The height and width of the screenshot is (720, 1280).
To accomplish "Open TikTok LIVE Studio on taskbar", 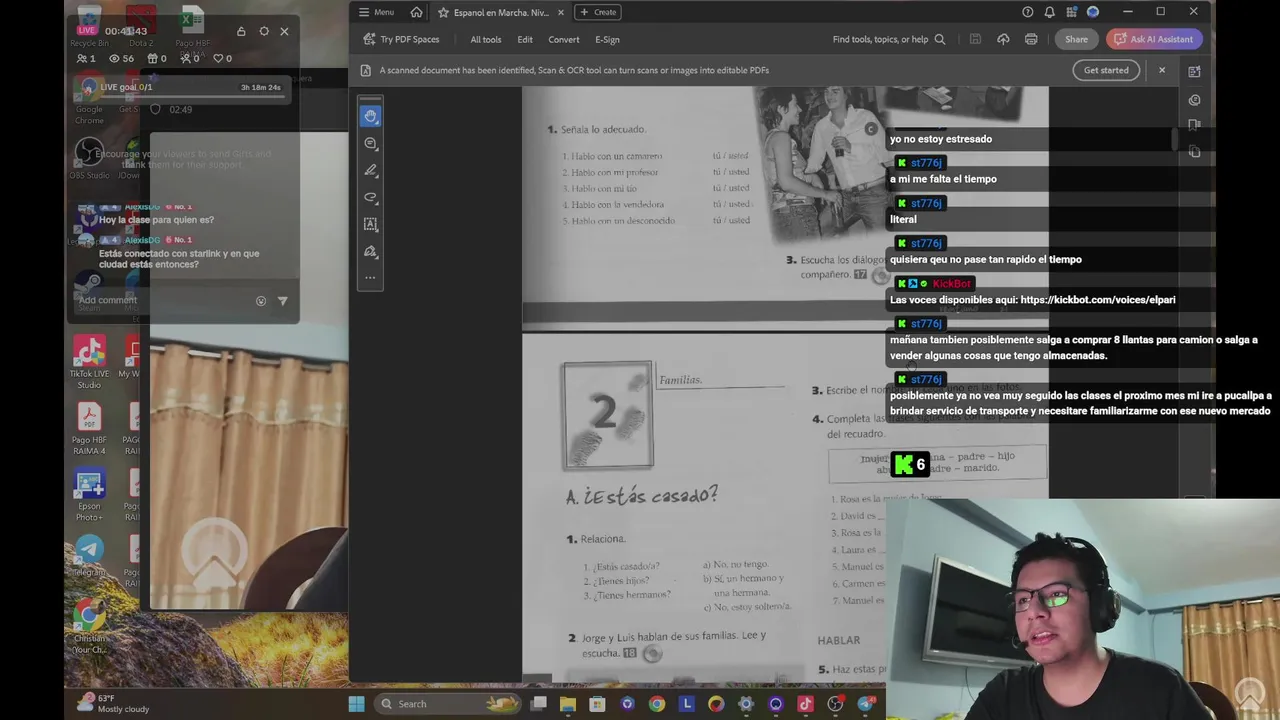I will pyautogui.click(x=805, y=704).
